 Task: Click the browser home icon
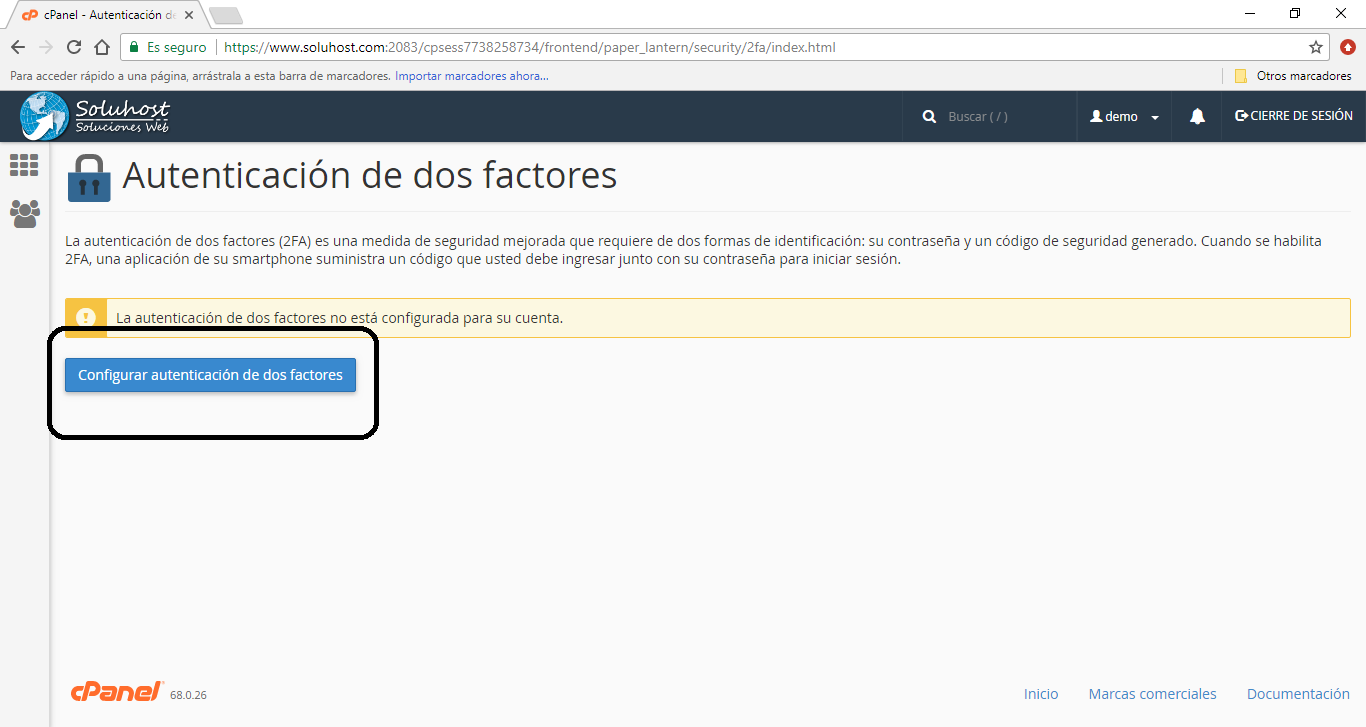pos(101,47)
